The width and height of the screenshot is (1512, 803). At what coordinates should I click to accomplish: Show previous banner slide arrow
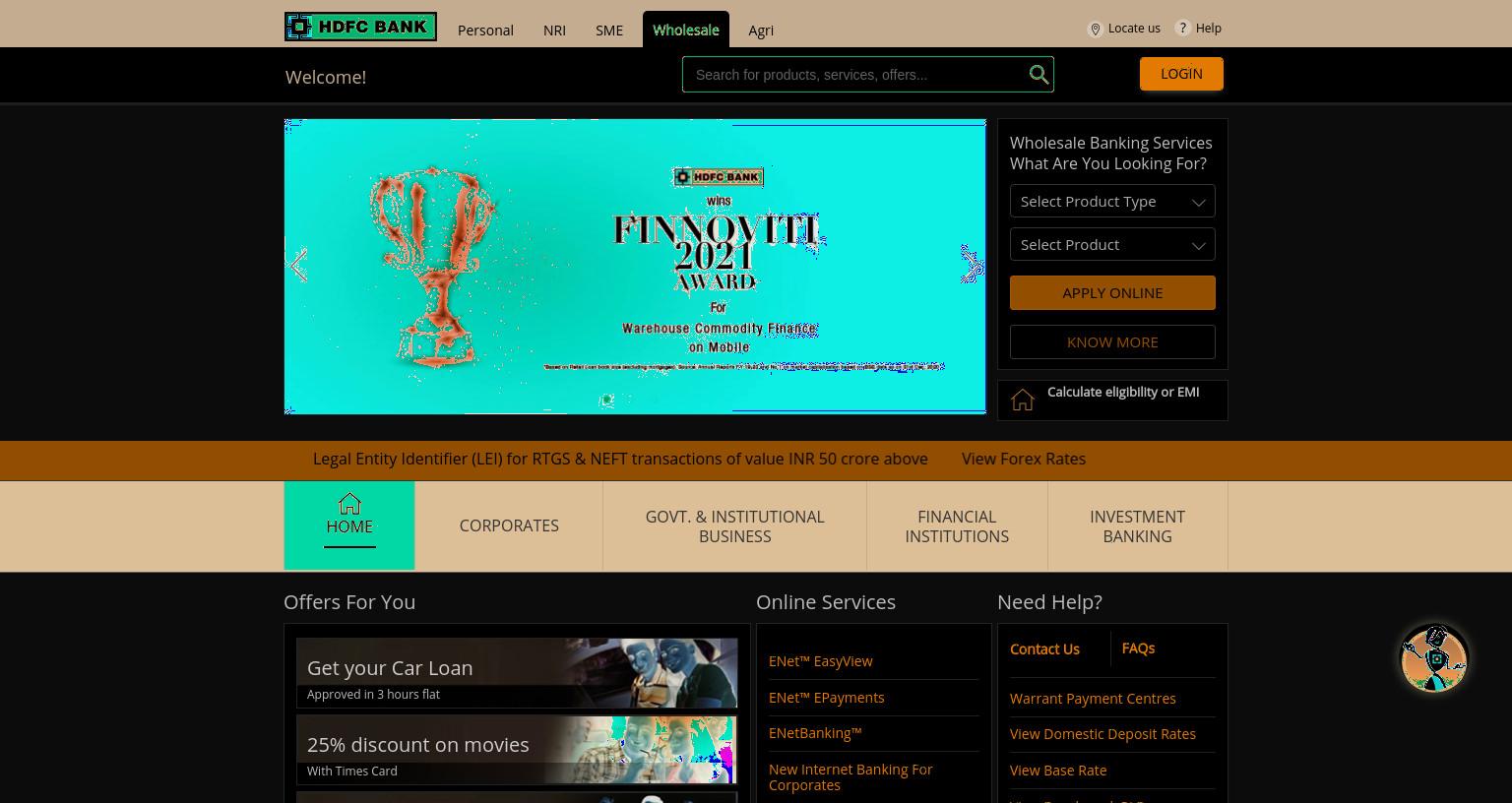coord(298,266)
